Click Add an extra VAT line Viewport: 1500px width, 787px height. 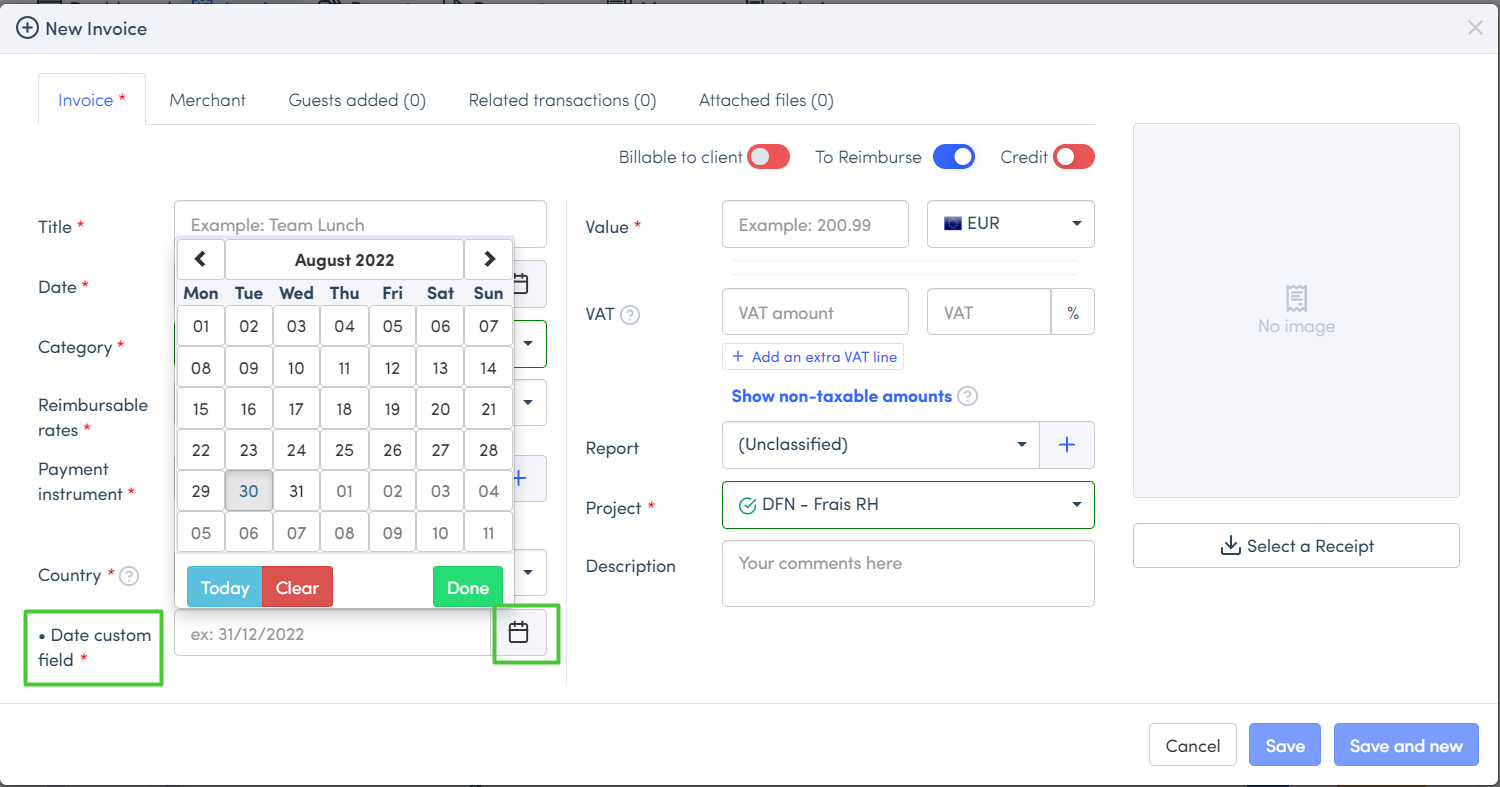(813, 357)
